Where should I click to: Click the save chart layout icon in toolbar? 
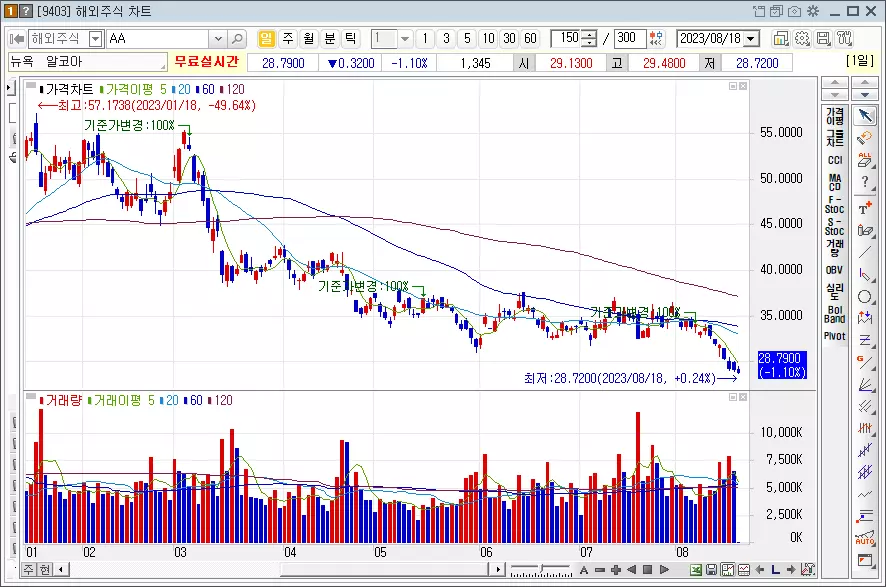(x=824, y=38)
